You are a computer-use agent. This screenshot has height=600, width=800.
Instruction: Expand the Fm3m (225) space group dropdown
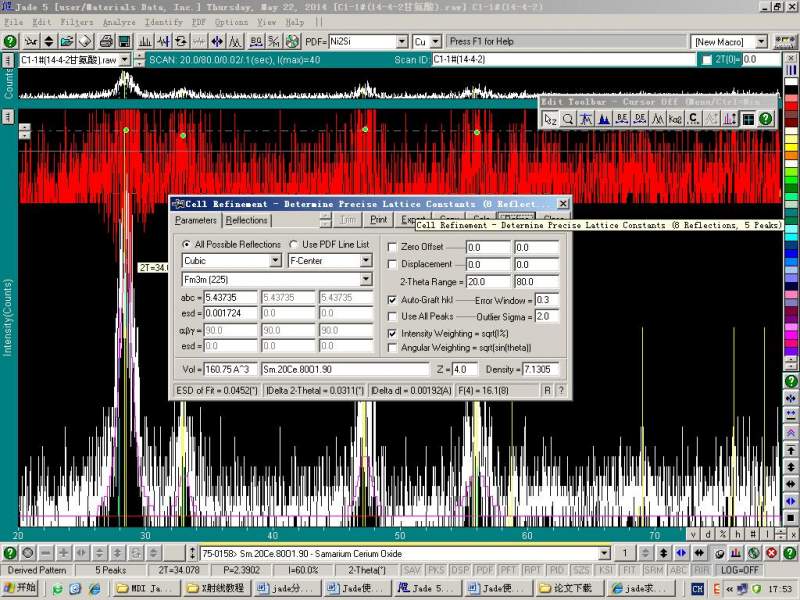point(365,279)
